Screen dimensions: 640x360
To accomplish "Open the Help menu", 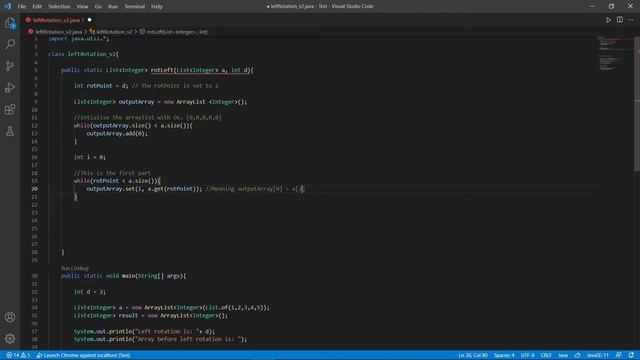I will coord(157,7).
